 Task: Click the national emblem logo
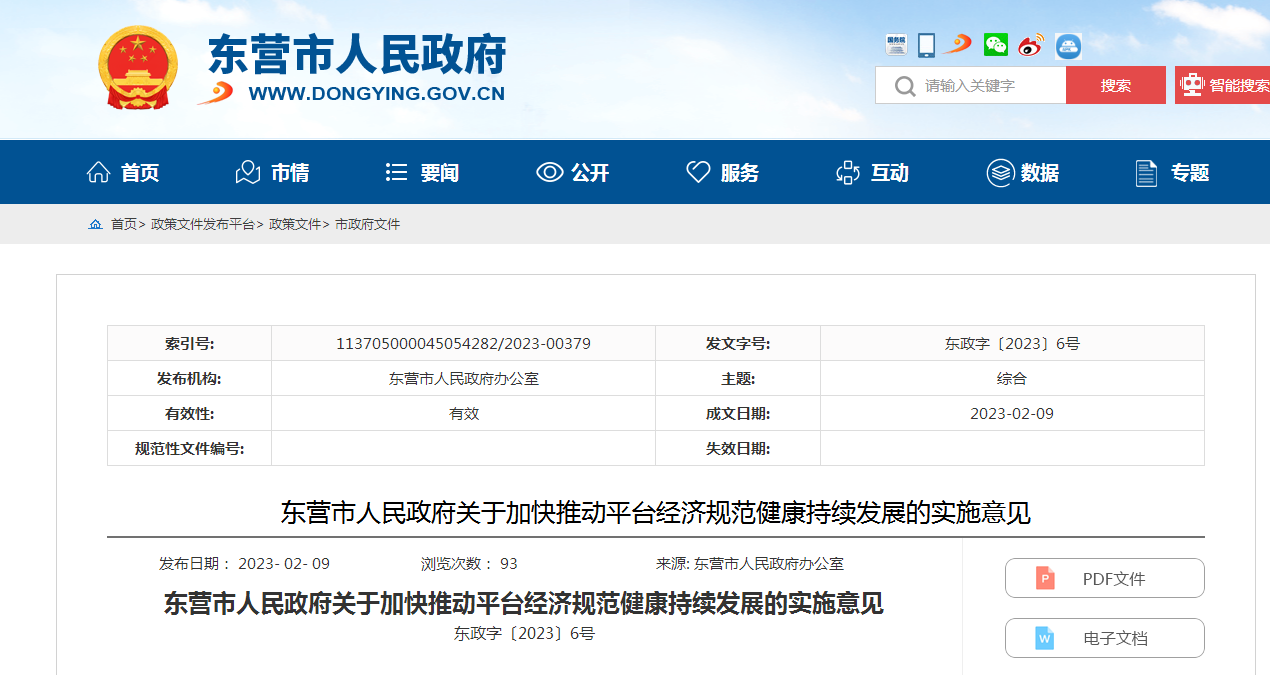[138, 68]
